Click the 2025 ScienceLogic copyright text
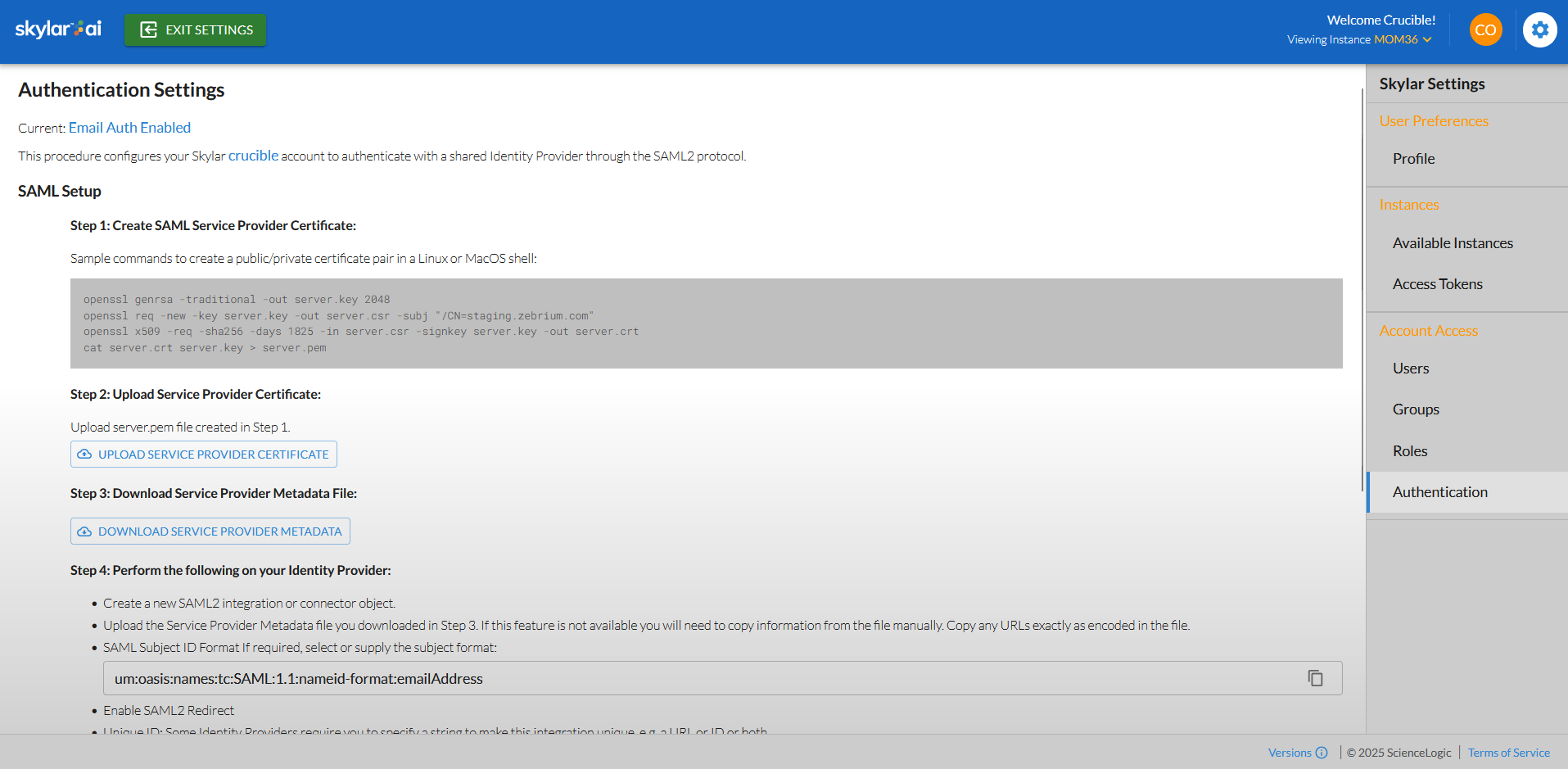1568x769 pixels. (1399, 753)
